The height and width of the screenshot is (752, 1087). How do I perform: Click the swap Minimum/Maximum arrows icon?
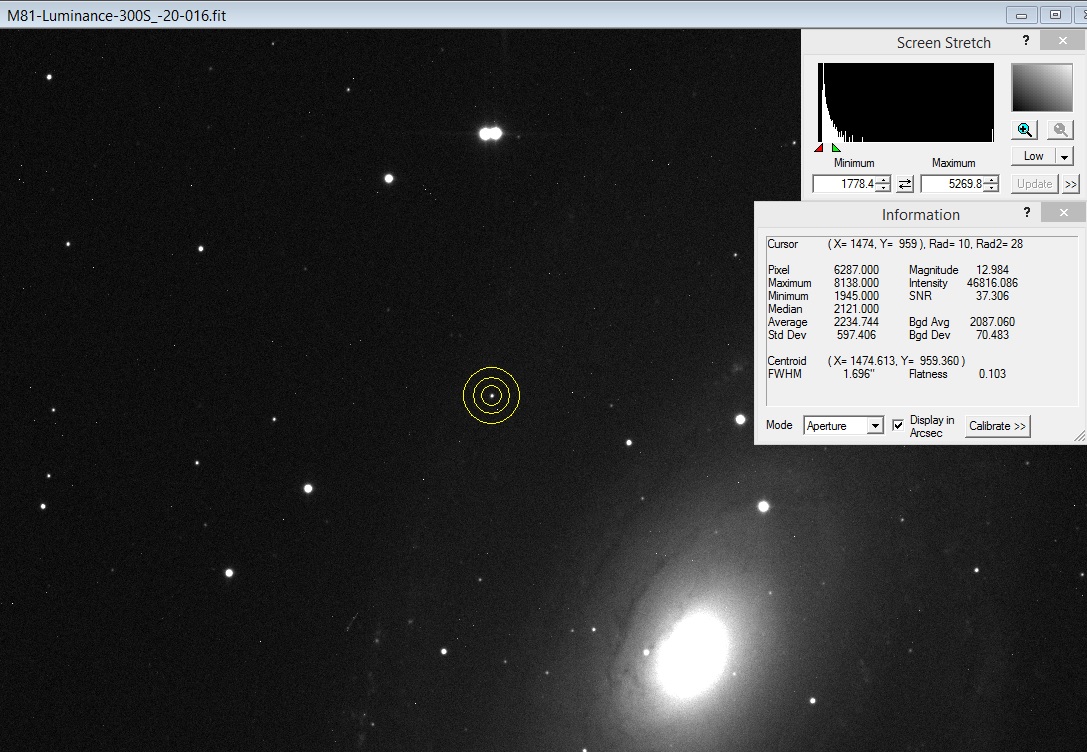905,184
